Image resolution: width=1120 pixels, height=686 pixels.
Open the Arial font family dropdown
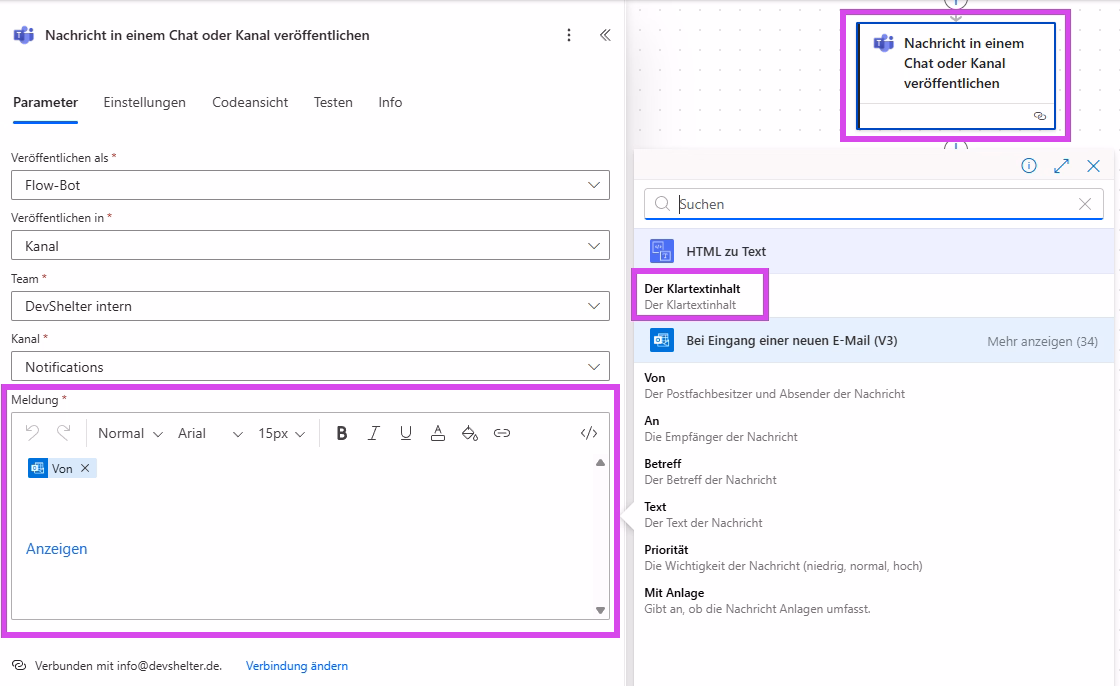(x=210, y=433)
